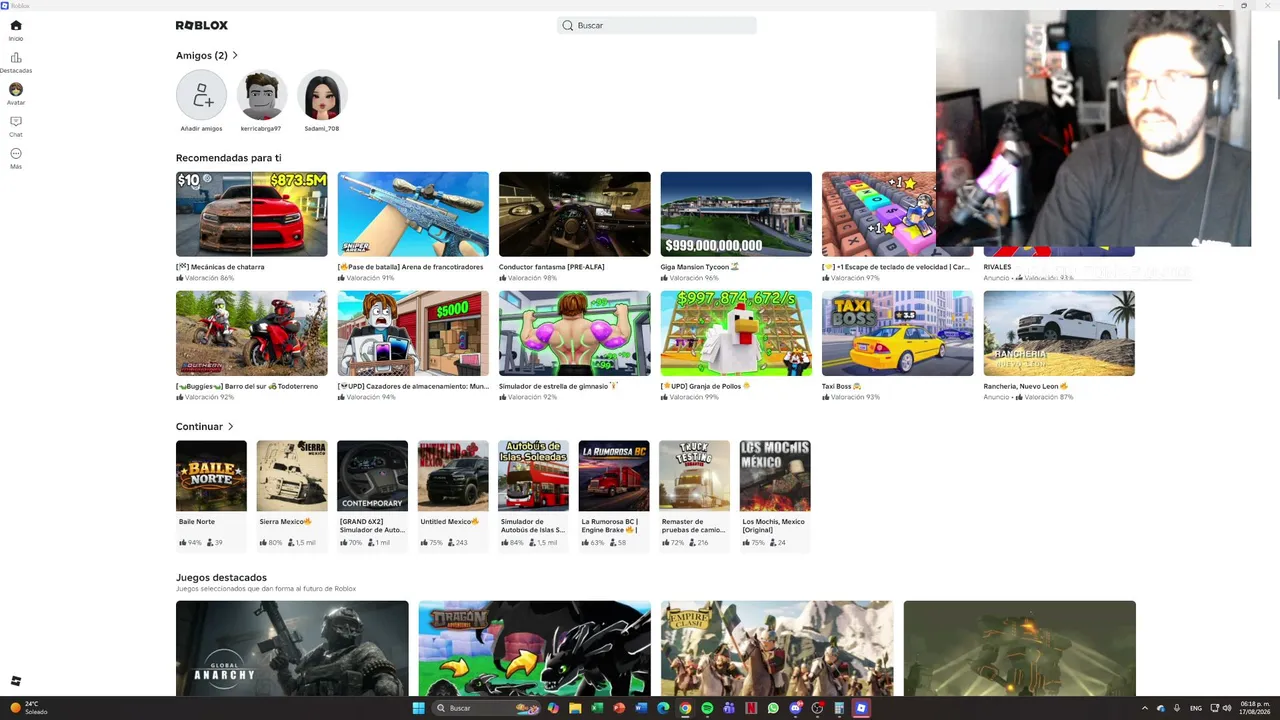Open Mecánicas de chatarra game thumbnail

pyautogui.click(x=252, y=214)
